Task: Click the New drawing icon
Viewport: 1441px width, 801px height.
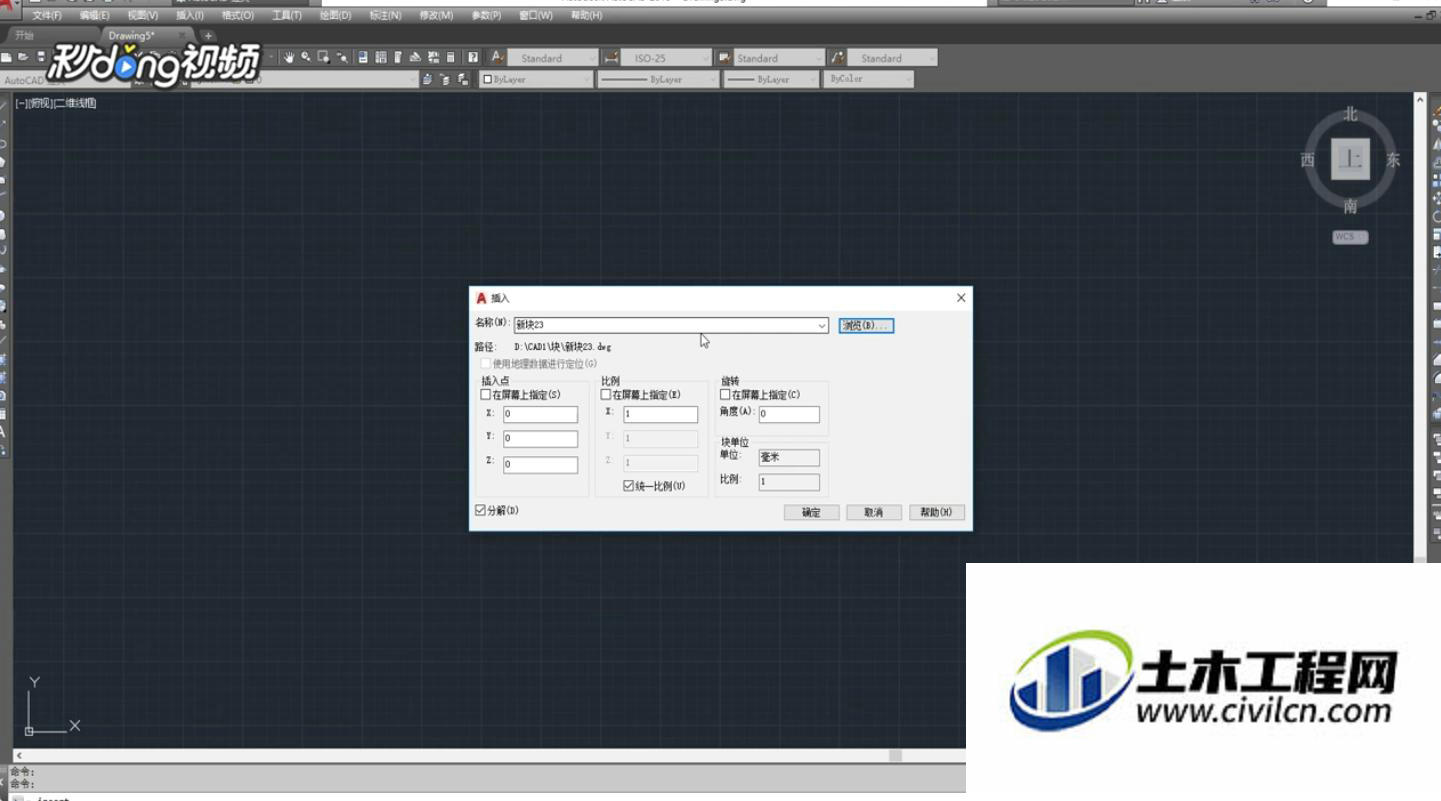Action: click(x=6, y=57)
